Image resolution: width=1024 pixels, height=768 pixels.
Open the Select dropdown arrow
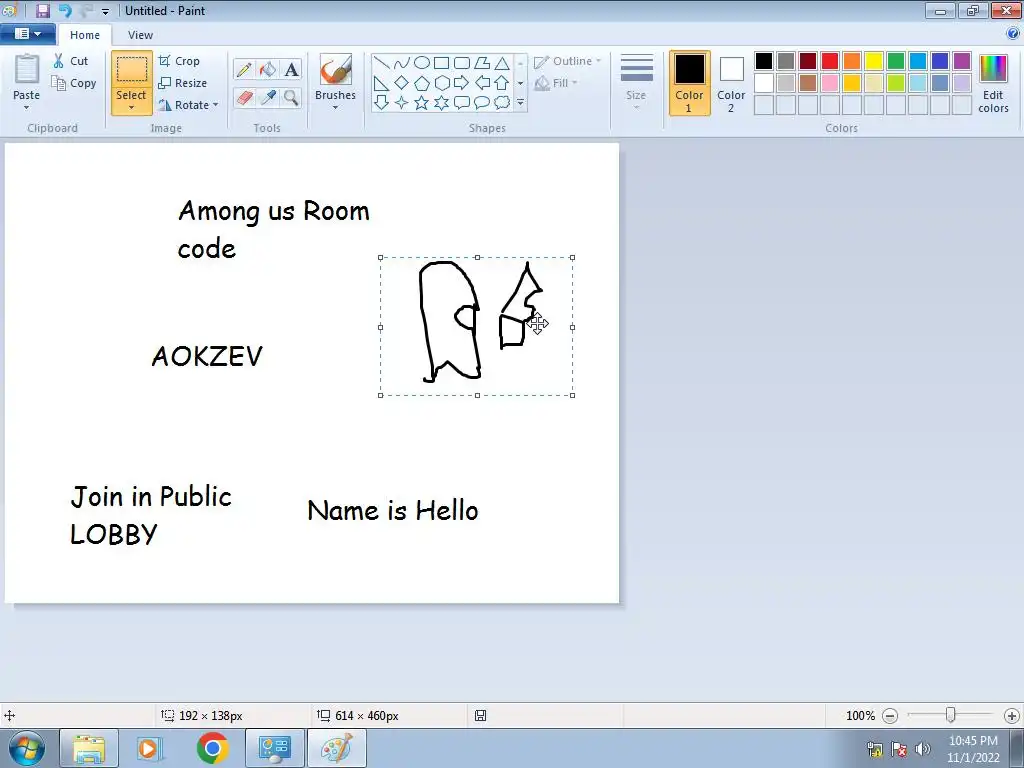pyautogui.click(x=131, y=108)
